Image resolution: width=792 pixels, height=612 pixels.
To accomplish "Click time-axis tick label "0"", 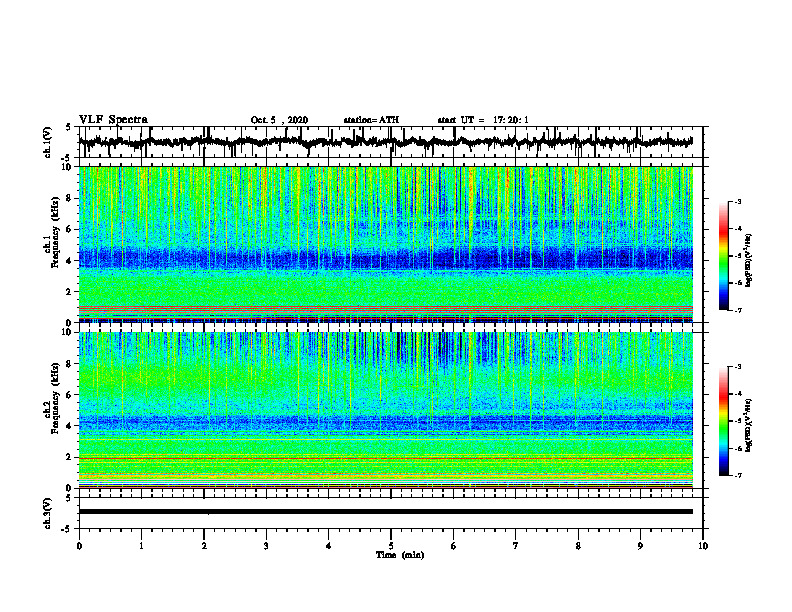I will (x=79, y=546).
